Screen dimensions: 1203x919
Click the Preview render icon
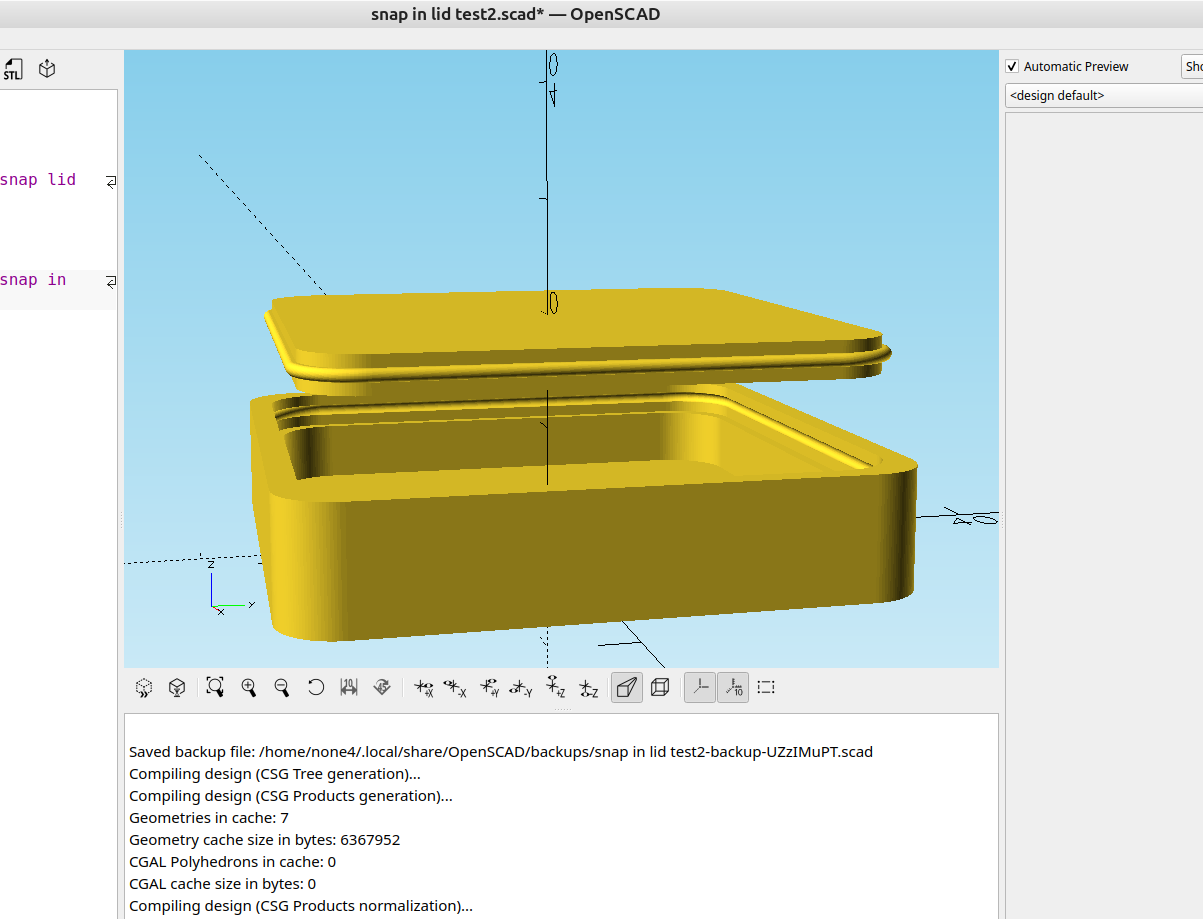coord(144,688)
